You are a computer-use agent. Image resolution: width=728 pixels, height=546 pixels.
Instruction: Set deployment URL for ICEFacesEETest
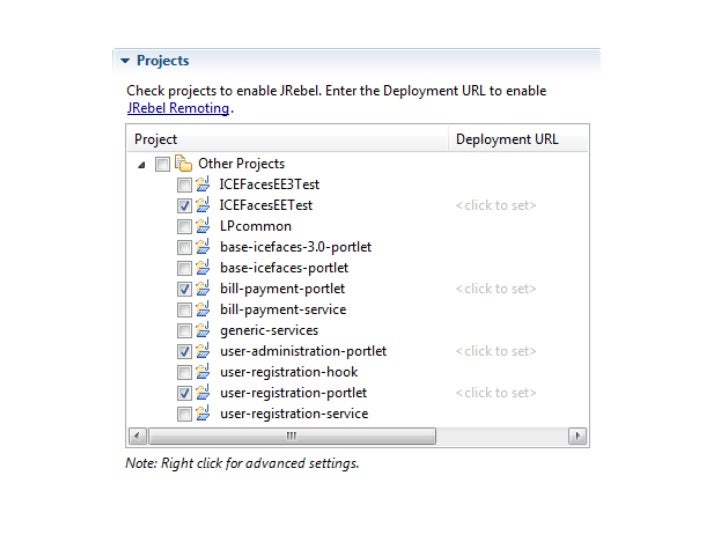point(495,205)
